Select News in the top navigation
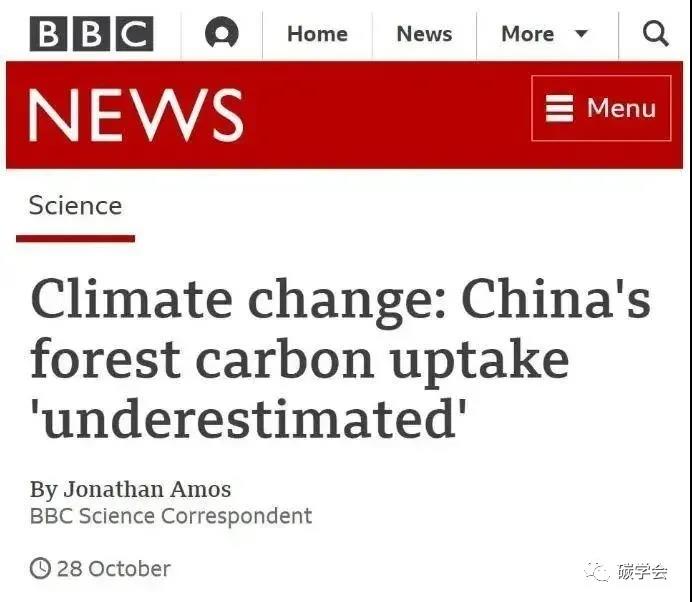This screenshot has width=692, height=602. (x=424, y=34)
